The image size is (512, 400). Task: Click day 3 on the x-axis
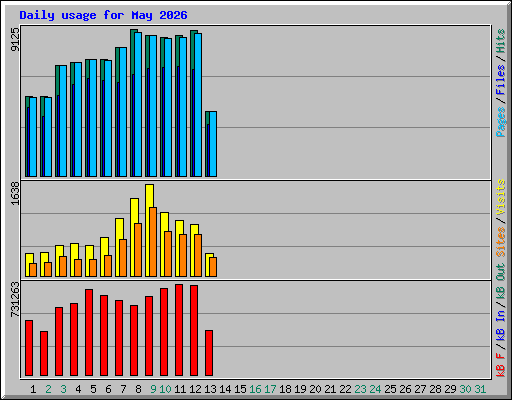[63, 389]
